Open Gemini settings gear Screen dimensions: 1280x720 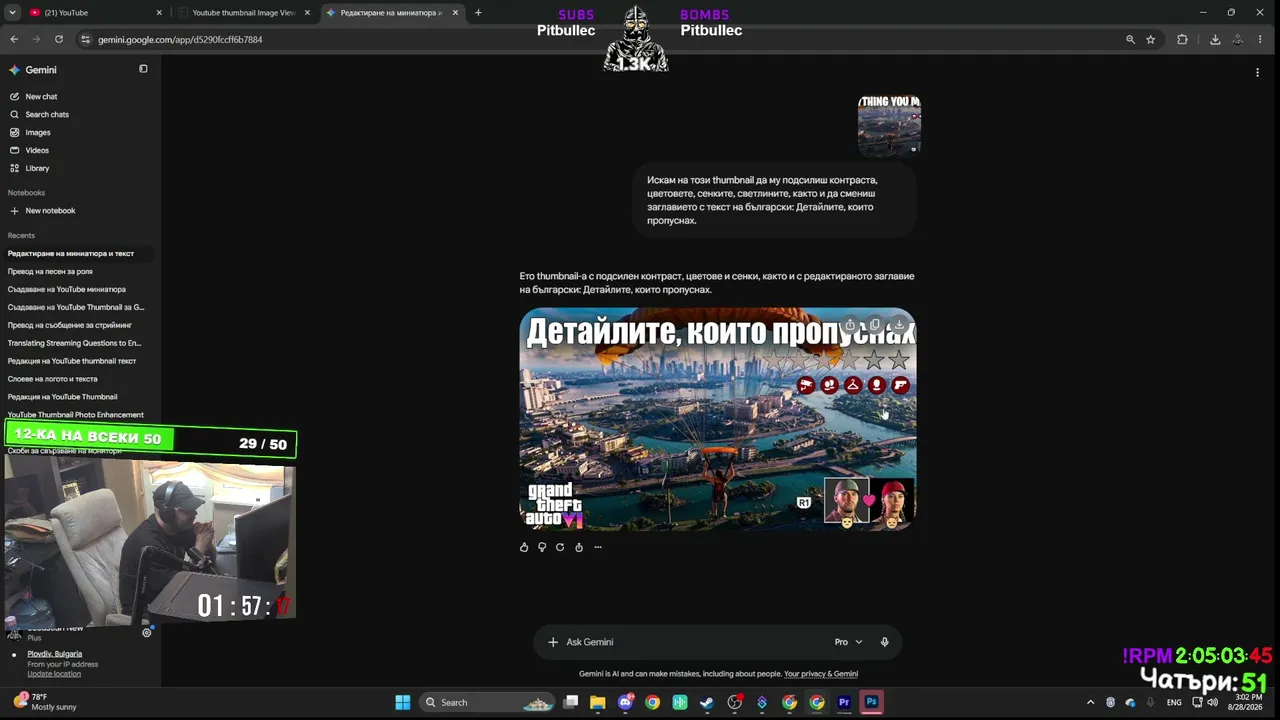point(147,632)
